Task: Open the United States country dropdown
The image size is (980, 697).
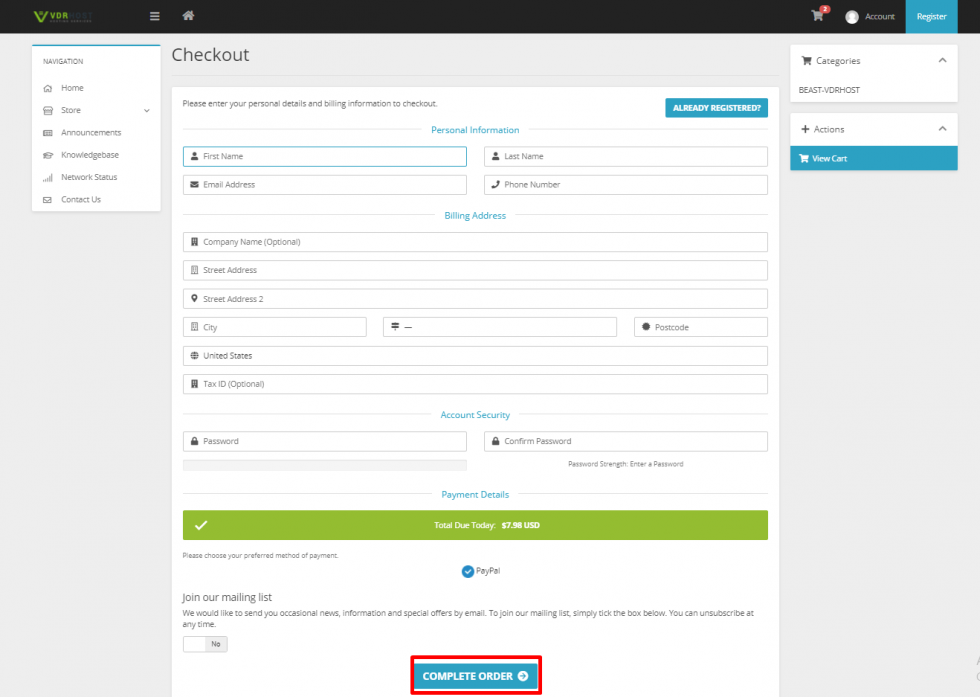Action: (x=475, y=356)
